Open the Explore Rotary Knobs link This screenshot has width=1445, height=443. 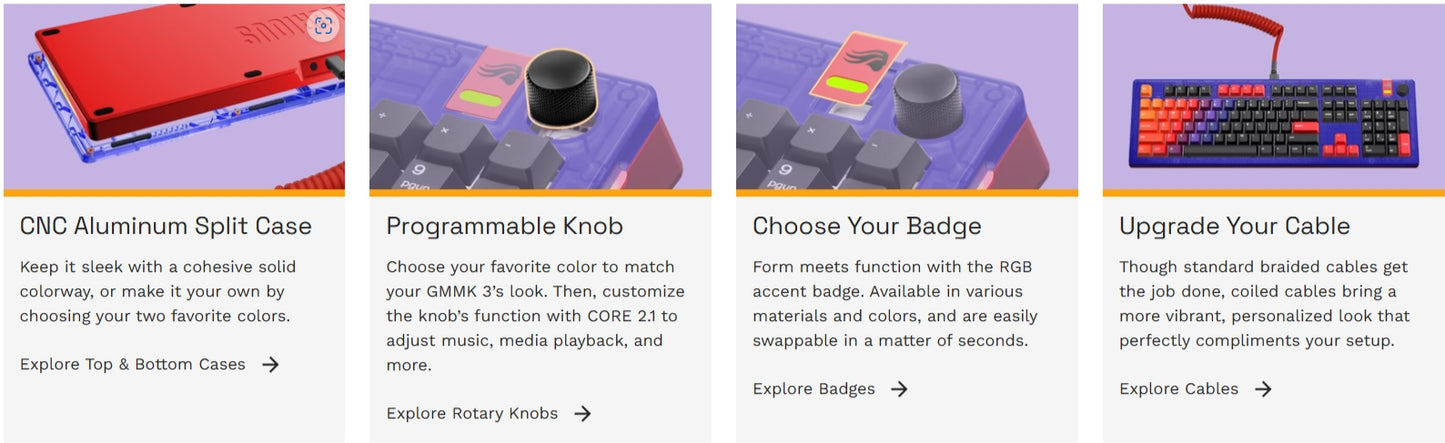[x=472, y=414]
